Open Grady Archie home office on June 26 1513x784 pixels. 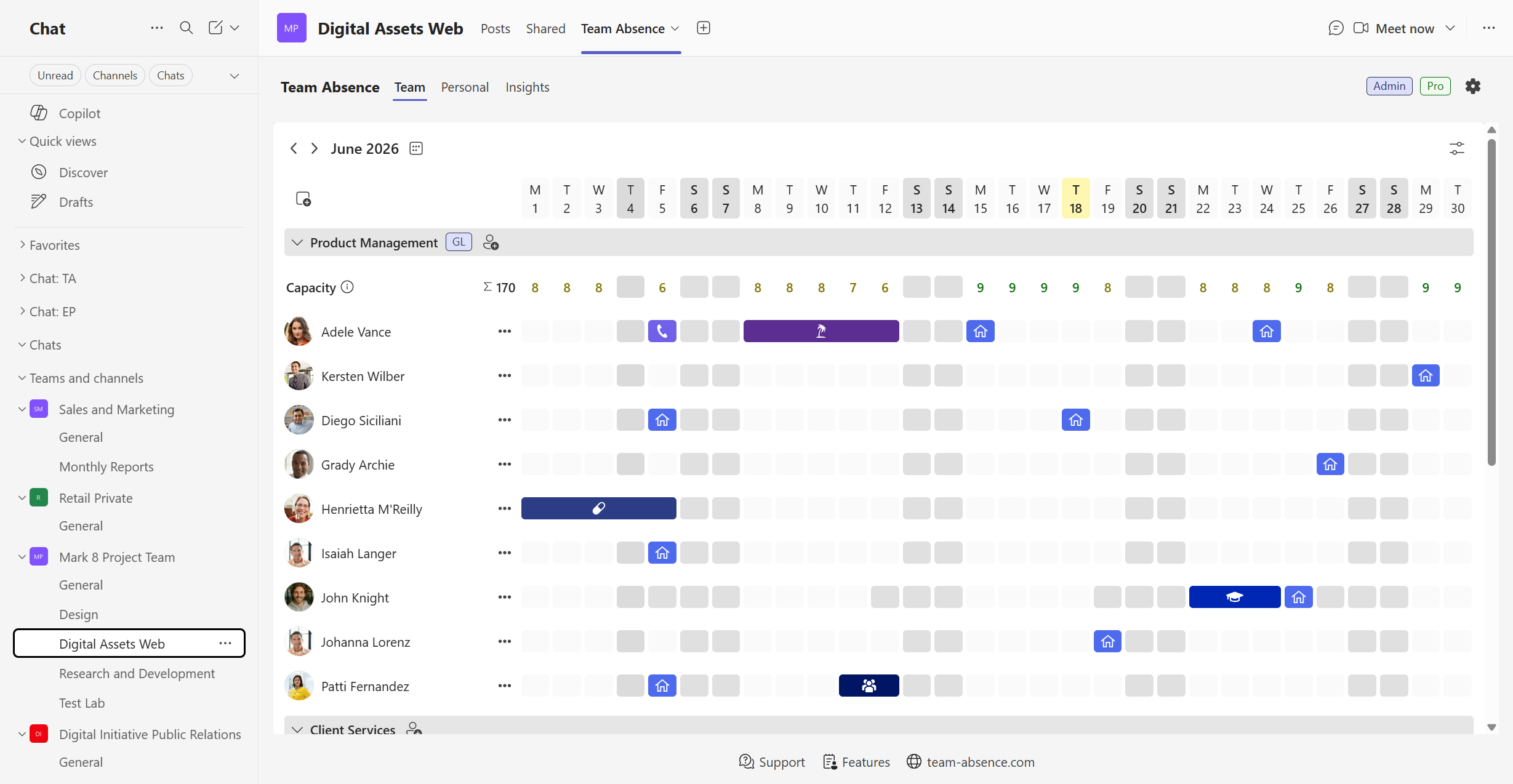click(x=1330, y=464)
